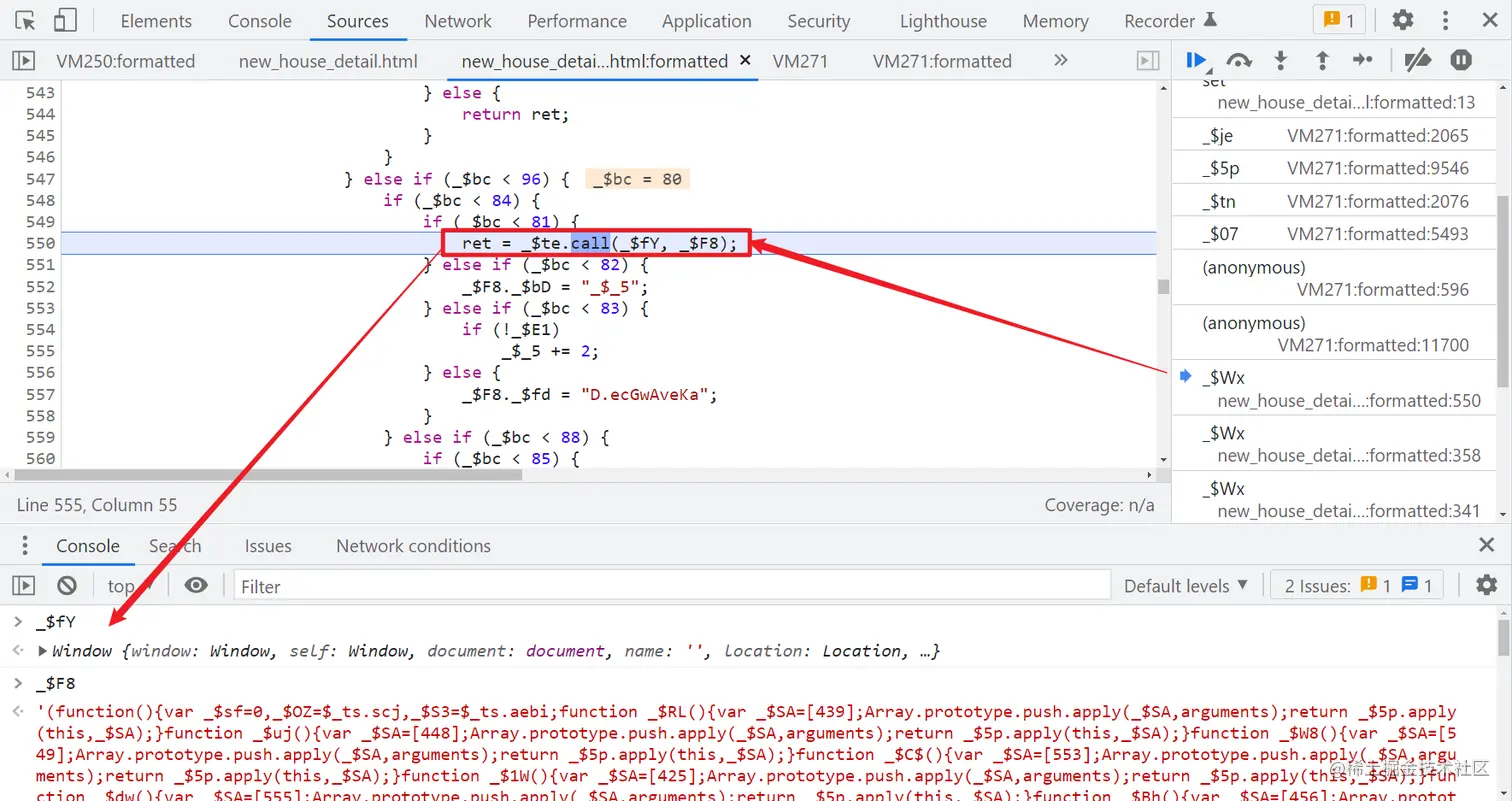Screen dimensions: 1512x801
Task: Open the Memory panel tab
Action: point(1055,21)
